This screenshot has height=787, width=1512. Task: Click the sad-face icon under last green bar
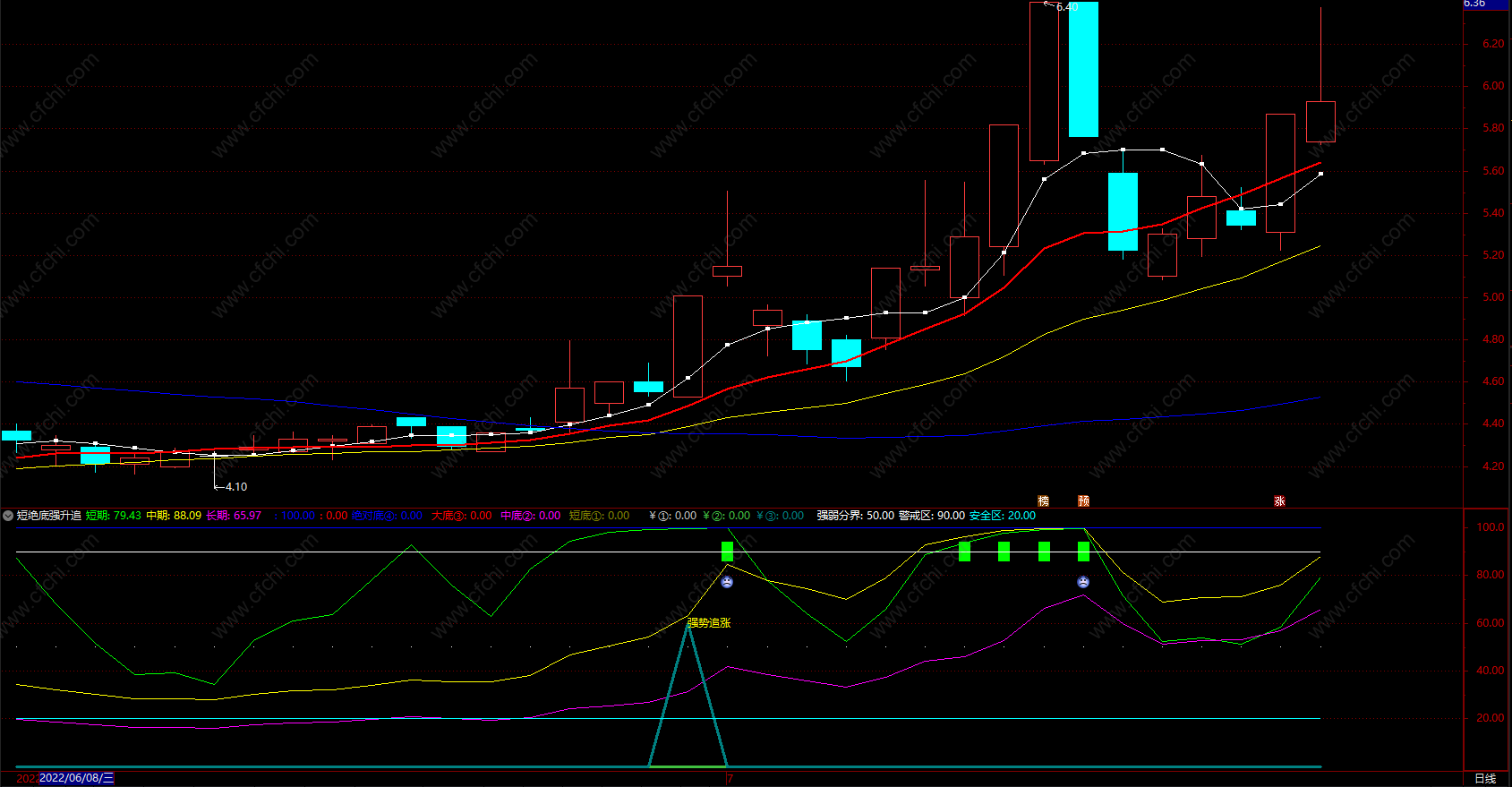[x=1083, y=582]
